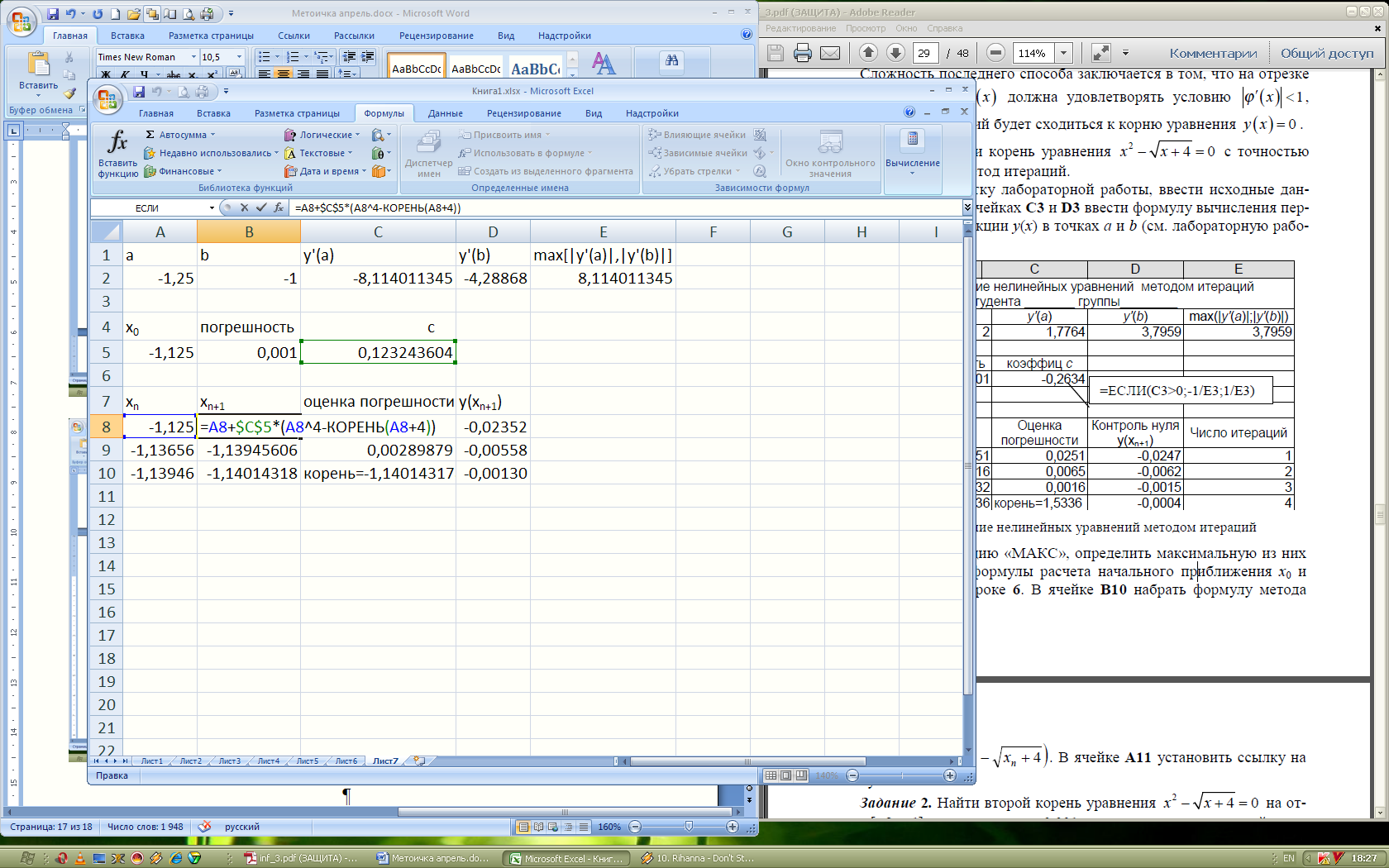The width and height of the screenshot is (1389, 868).
Task: Open the Автосумма sigma button
Action: (x=180, y=135)
